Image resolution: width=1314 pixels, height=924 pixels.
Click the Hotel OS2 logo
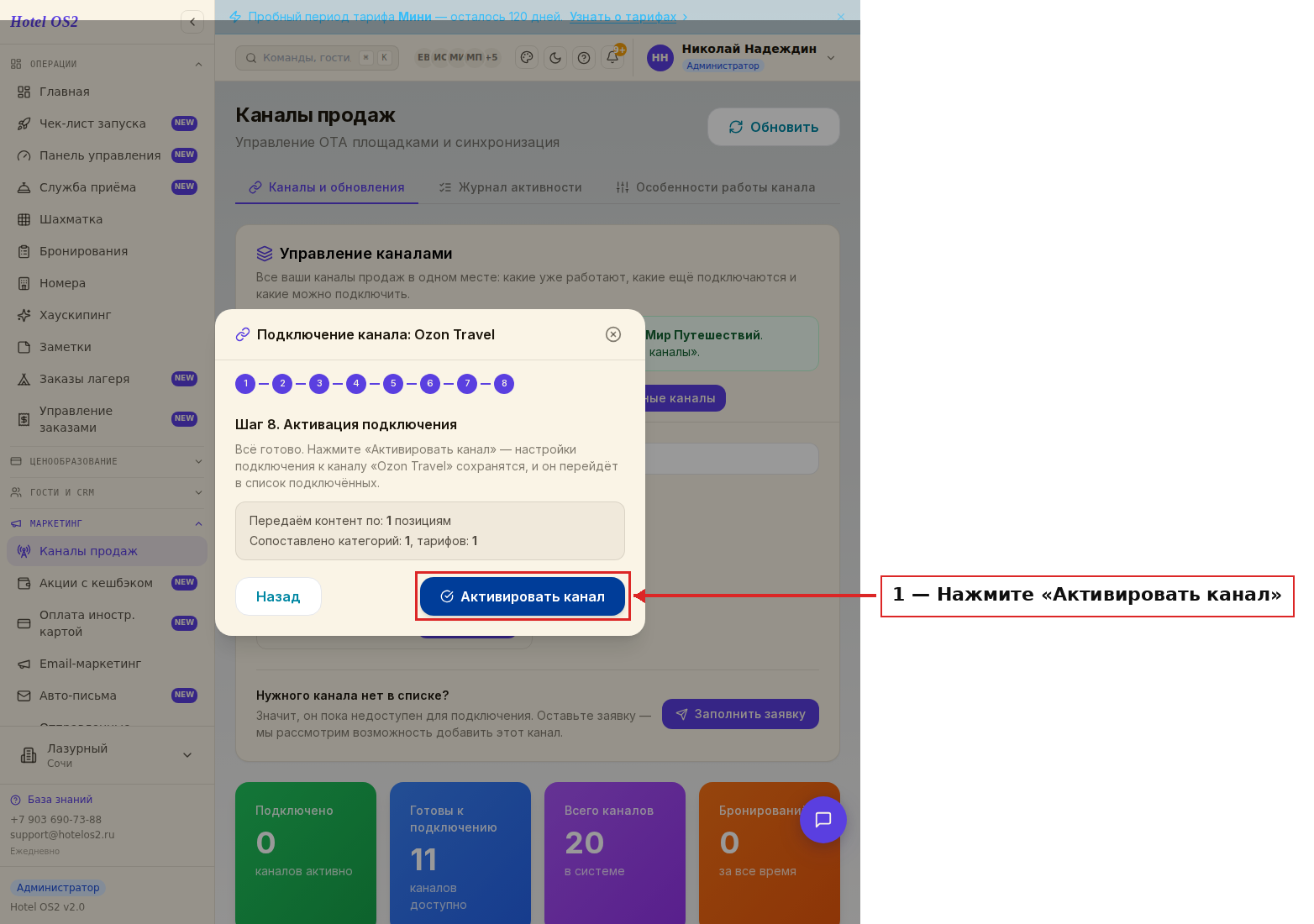tap(44, 22)
